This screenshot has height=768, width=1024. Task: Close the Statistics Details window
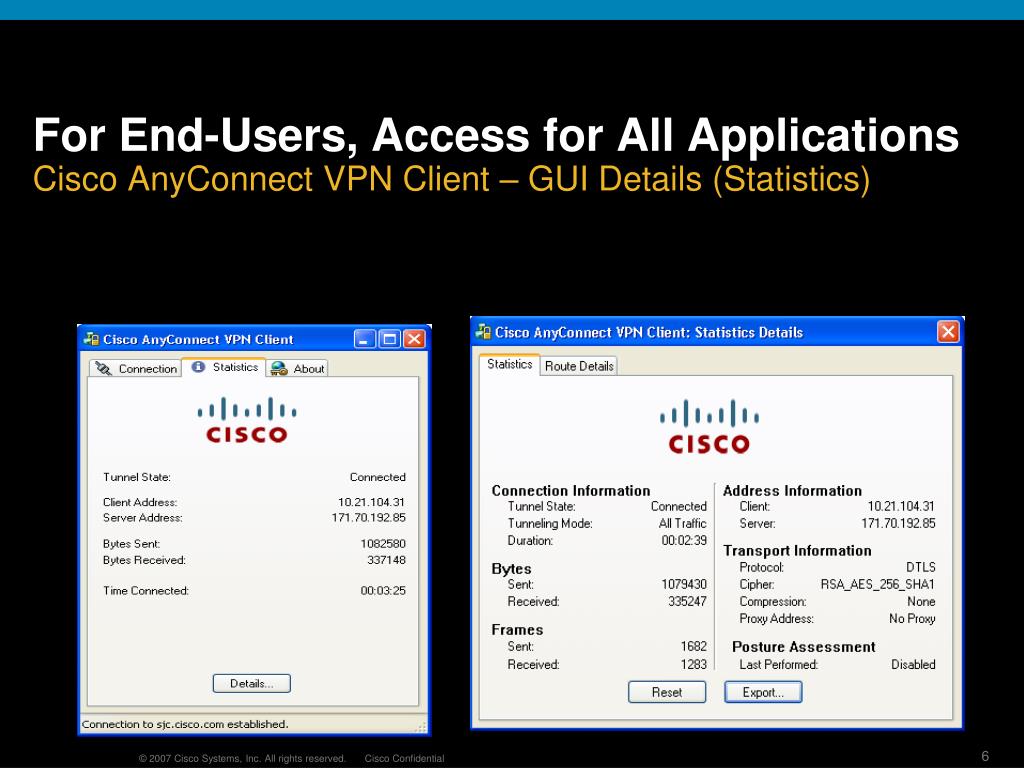click(948, 332)
